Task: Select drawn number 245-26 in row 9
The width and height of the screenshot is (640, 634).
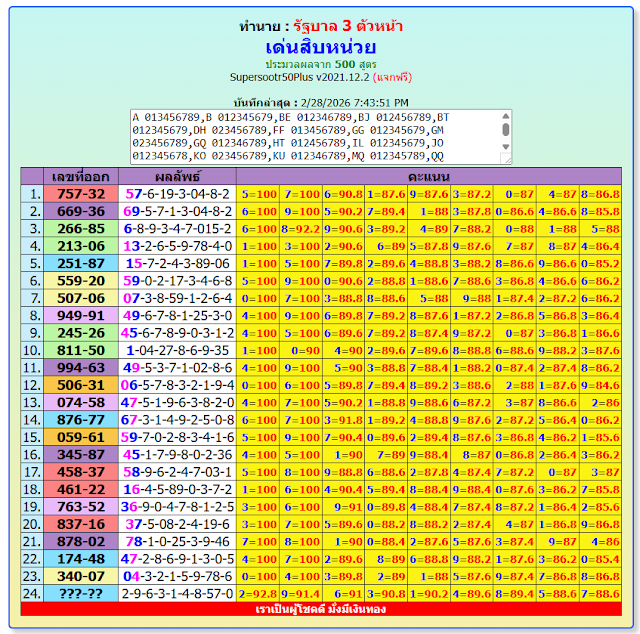Action: coord(81,333)
